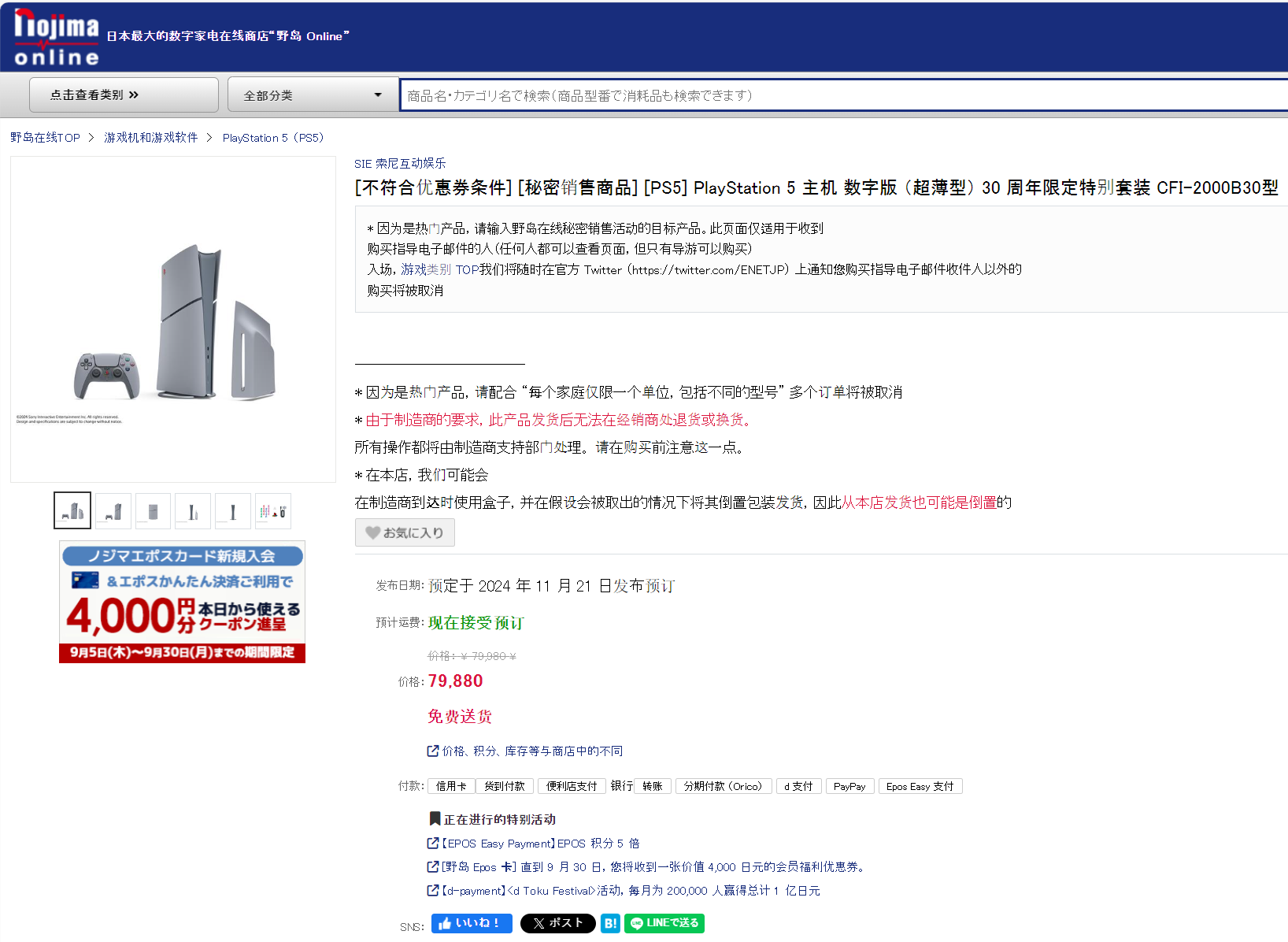
Task: Select 转账 bank transfer option
Action: point(653,786)
